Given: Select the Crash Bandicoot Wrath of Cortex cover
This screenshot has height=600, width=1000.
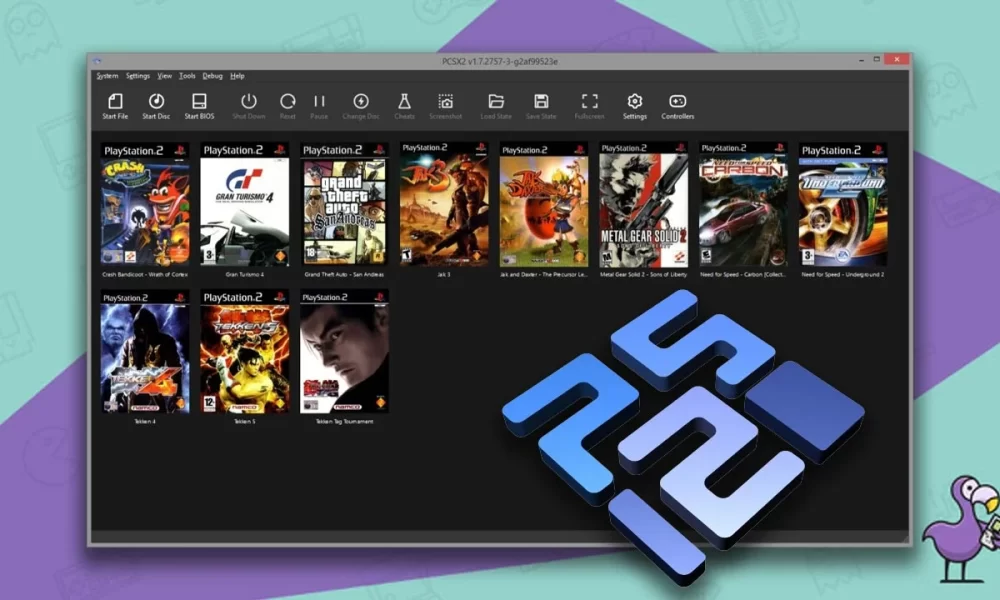Looking at the screenshot, I should (x=145, y=205).
